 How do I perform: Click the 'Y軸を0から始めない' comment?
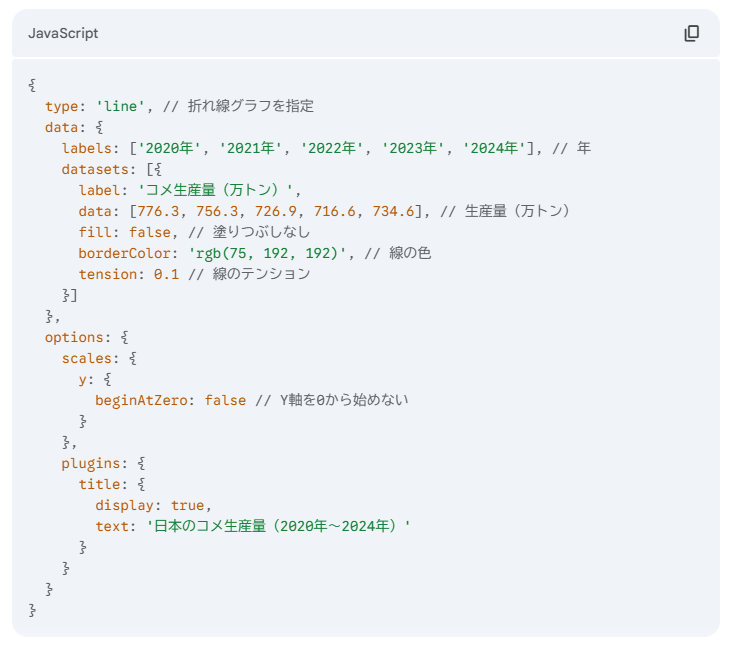pyautogui.click(x=334, y=400)
